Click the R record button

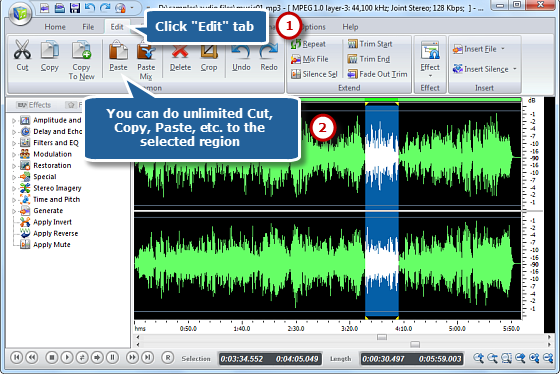coord(168,357)
